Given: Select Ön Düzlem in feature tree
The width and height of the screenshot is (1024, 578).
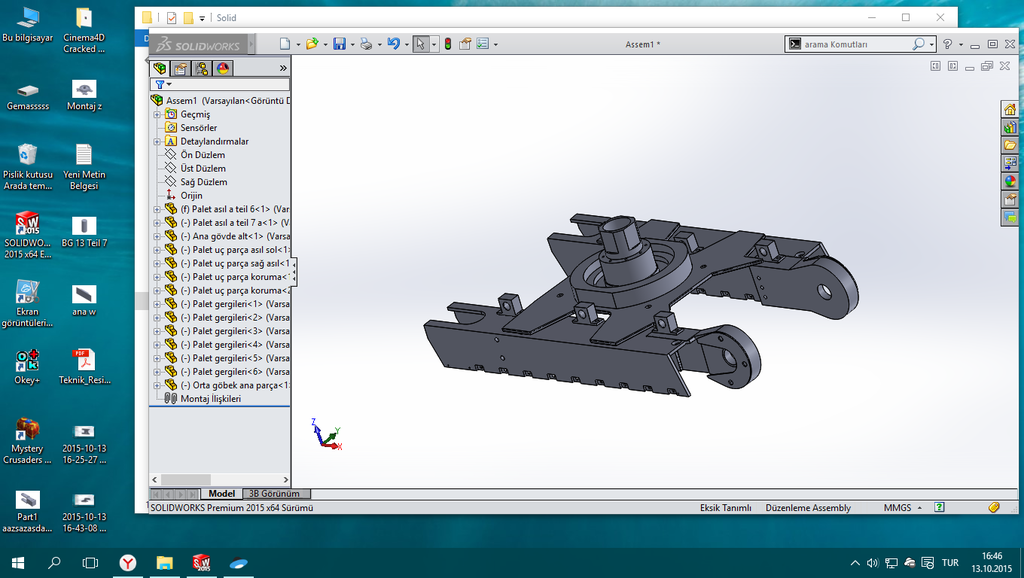Looking at the screenshot, I should tap(202, 155).
